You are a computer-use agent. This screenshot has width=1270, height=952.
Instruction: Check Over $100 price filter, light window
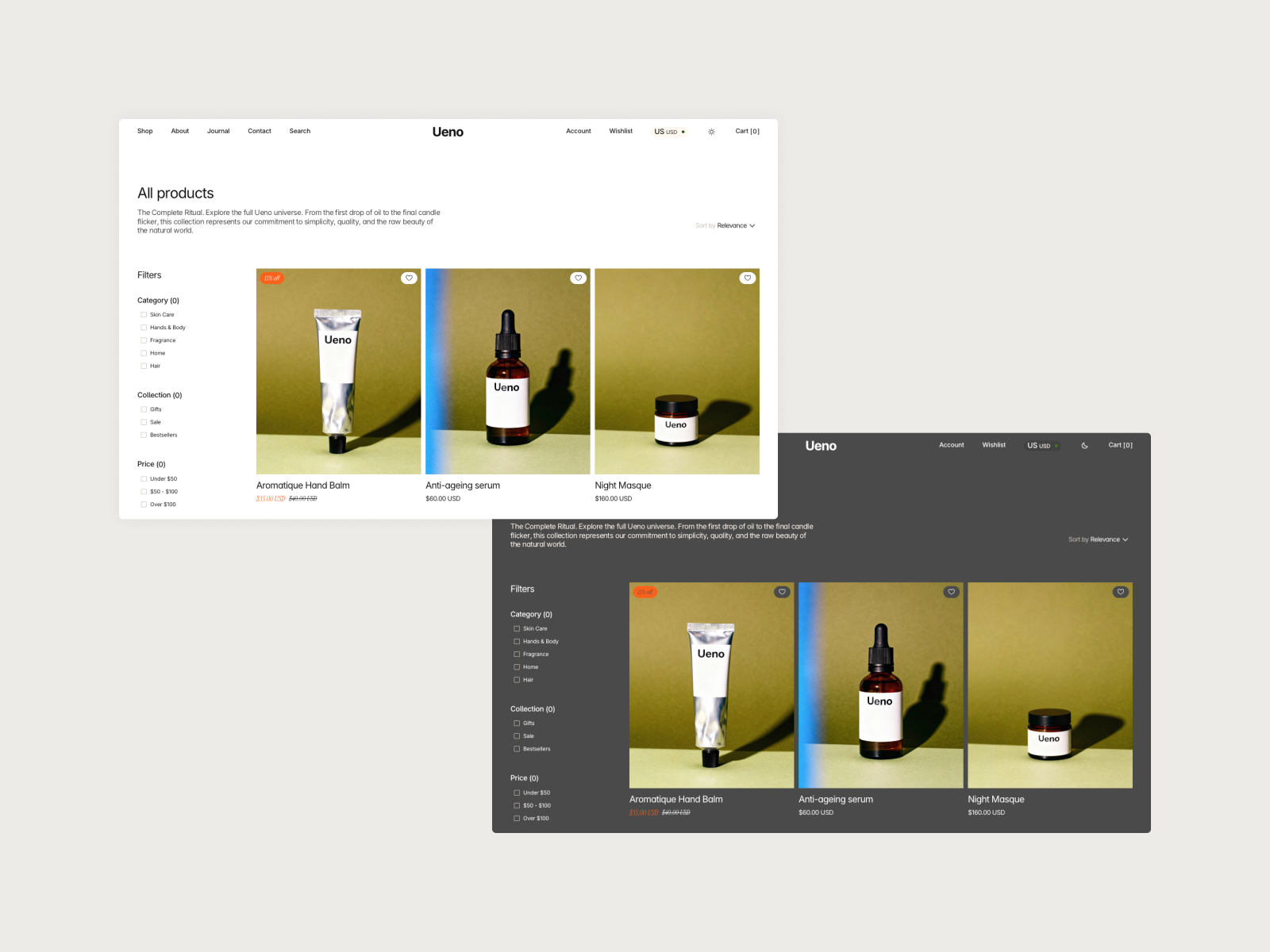pos(144,505)
